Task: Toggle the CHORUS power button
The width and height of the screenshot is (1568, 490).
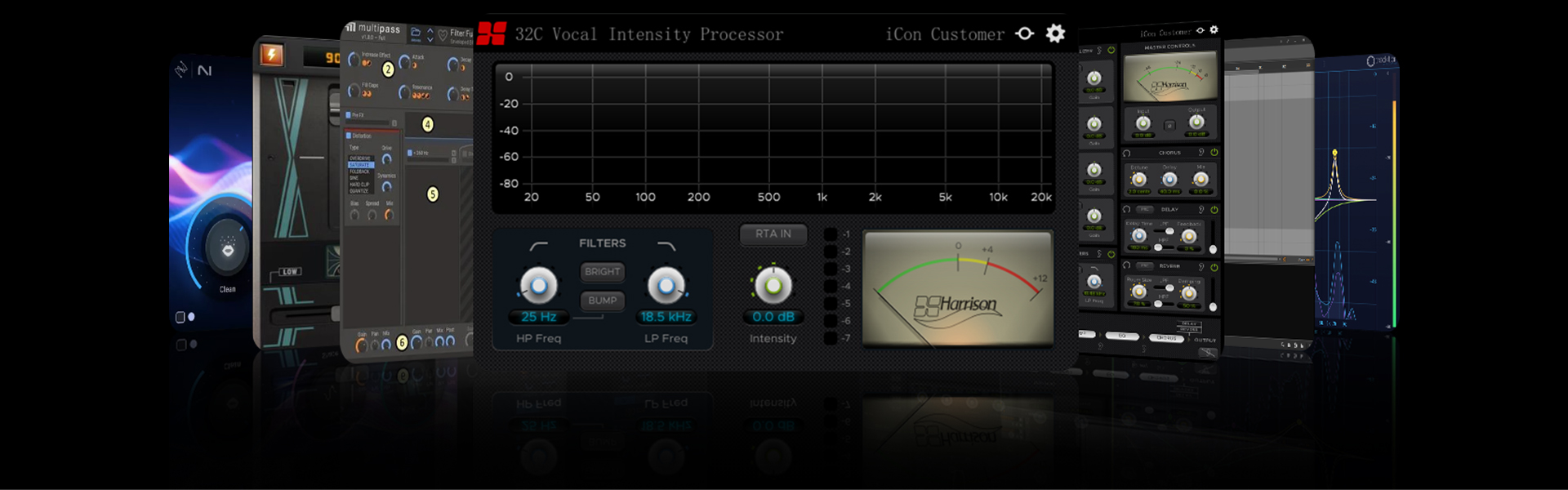Action: tap(1214, 153)
